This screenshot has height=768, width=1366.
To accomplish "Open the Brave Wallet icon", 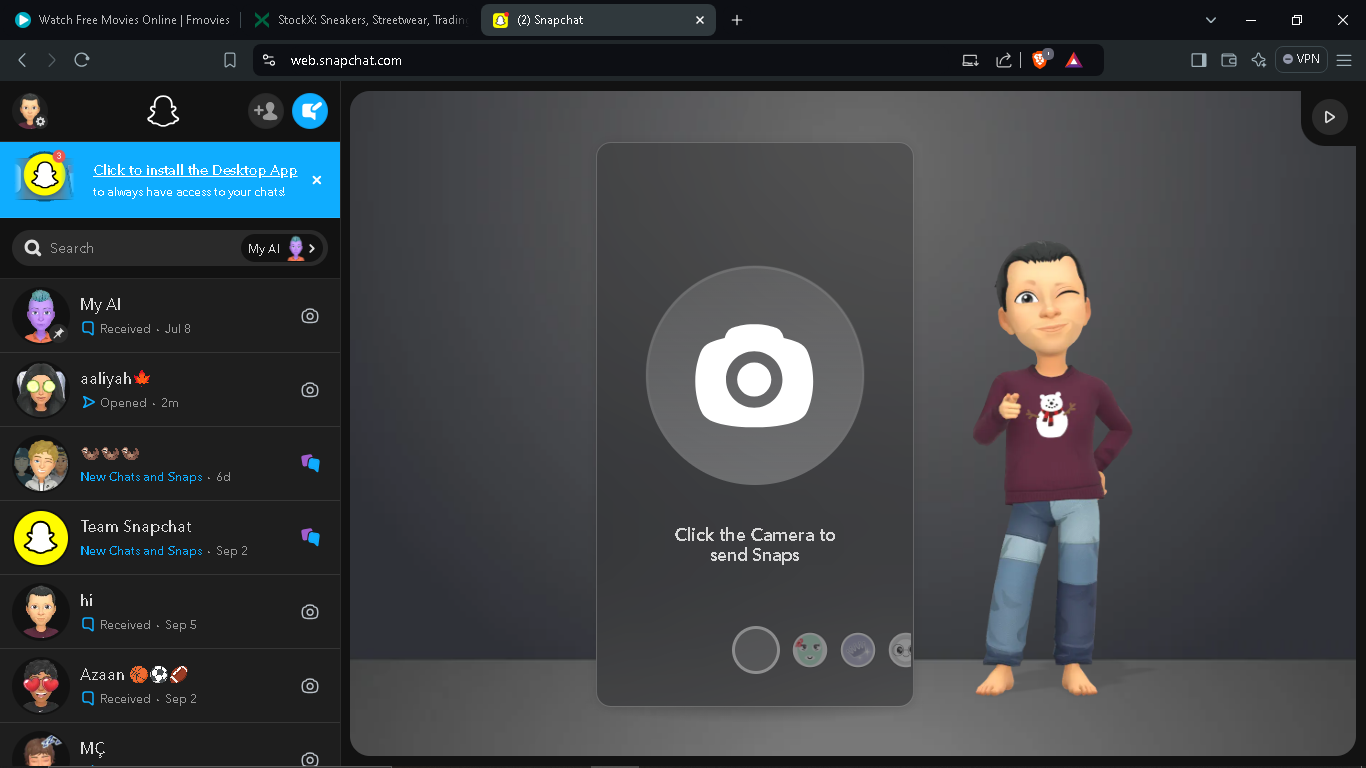I will pos(1229,60).
